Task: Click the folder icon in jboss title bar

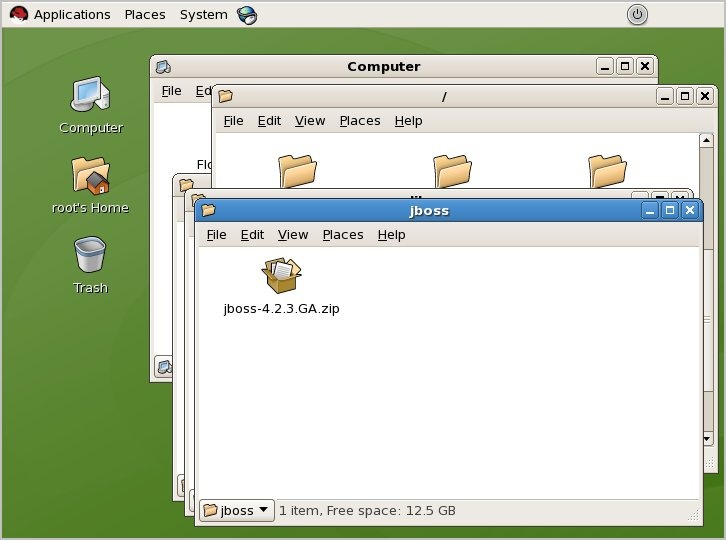Action: pos(208,210)
